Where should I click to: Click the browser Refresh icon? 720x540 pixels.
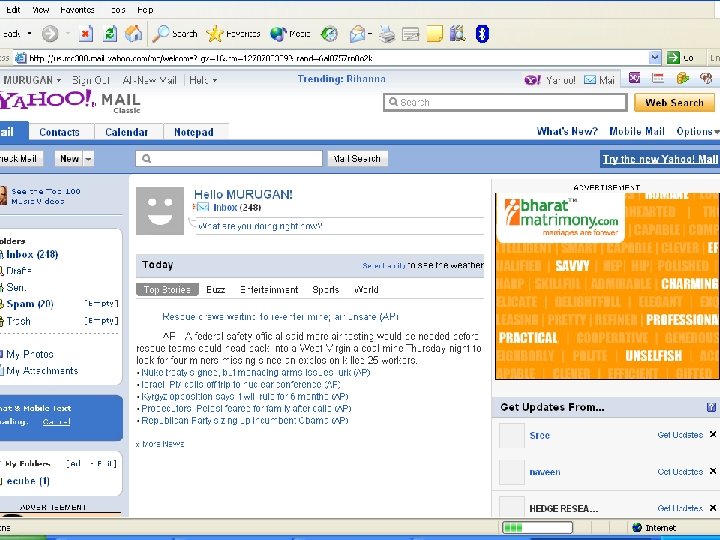[x=110, y=34]
